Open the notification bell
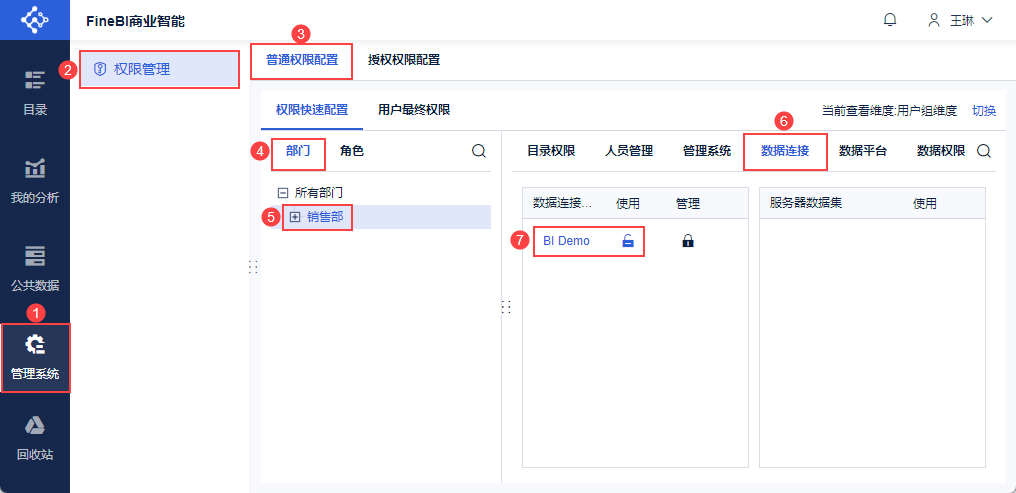1016x493 pixels. pyautogui.click(x=890, y=20)
